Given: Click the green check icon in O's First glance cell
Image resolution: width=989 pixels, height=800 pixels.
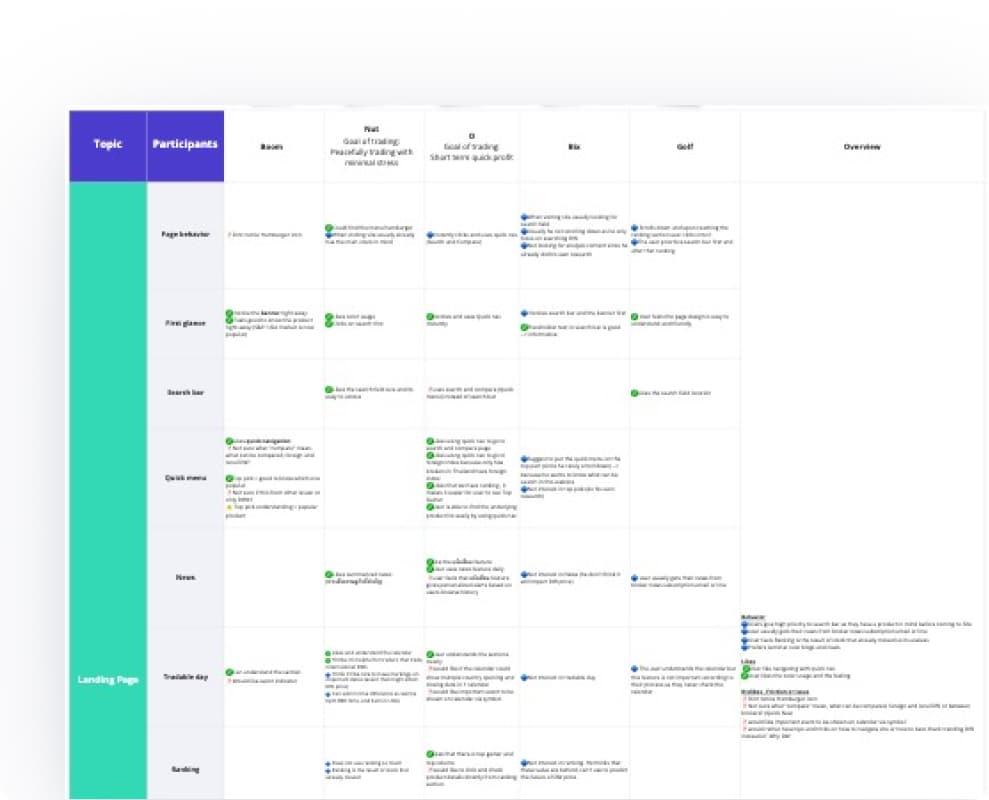Looking at the screenshot, I should point(427,316).
